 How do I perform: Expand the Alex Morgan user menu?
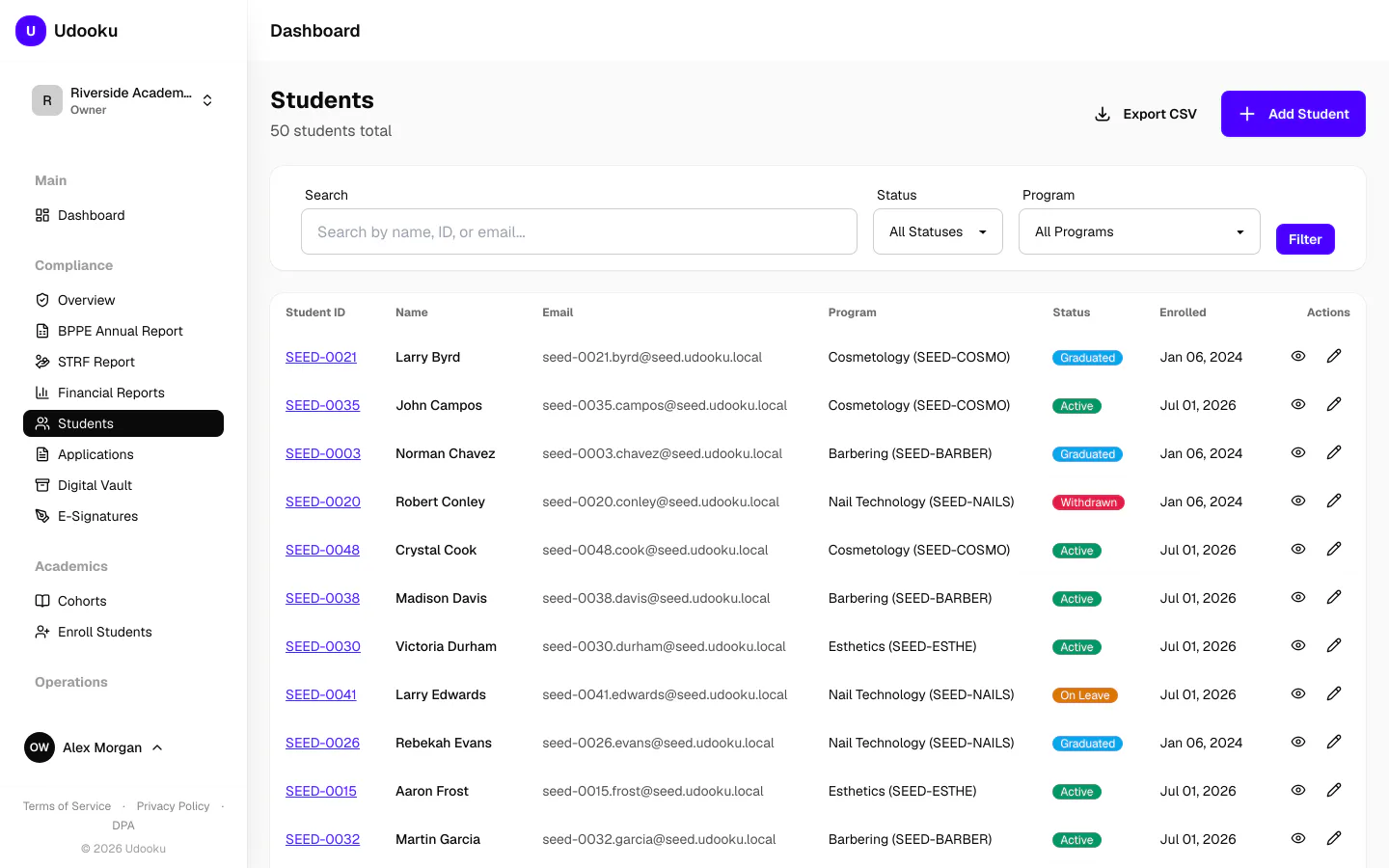coord(95,747)
